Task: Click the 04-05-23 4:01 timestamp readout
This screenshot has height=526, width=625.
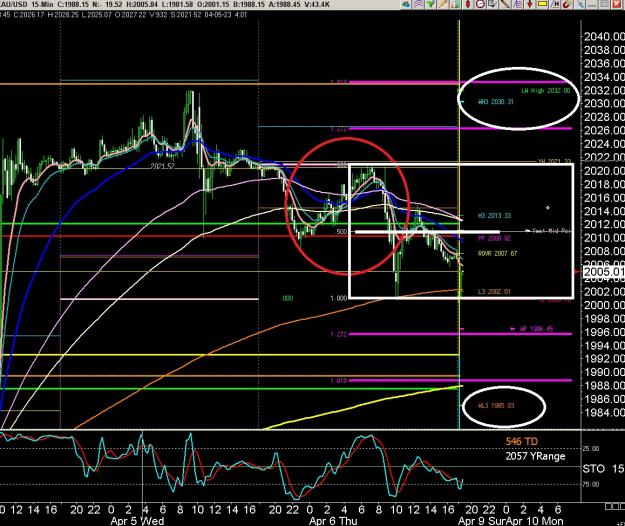Action: coord(225,15)
